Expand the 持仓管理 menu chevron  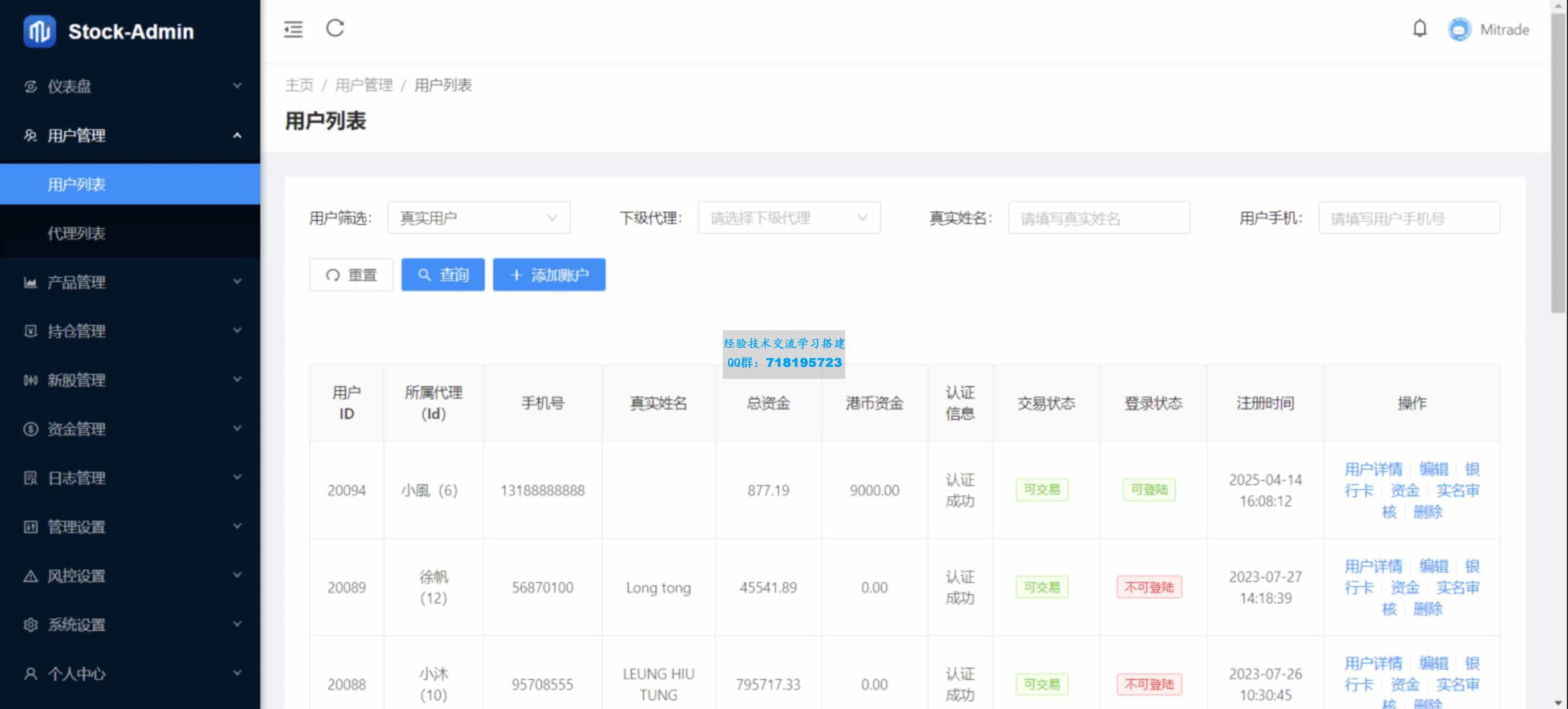[237, 331]
